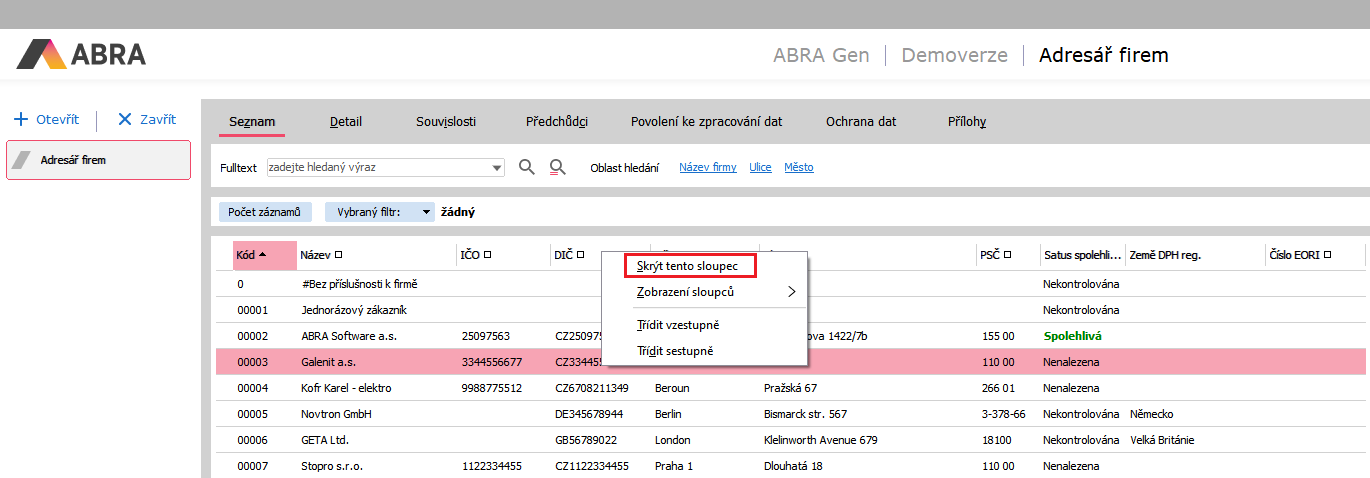Viewport: 1370px width, 478px height.
Task: Click the Název firmy search area link
Action: tap(708, 167)
